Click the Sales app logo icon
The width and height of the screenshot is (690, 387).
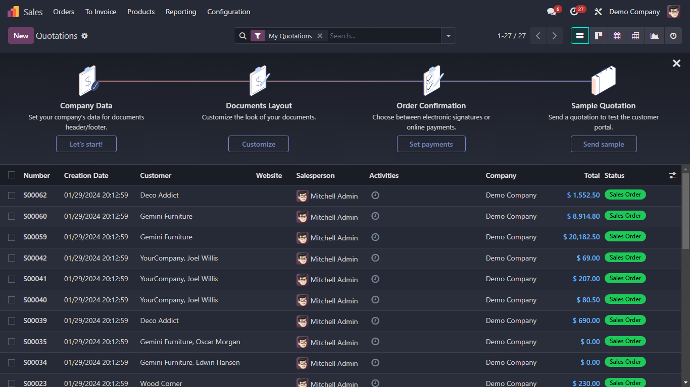(x=13, y=11)
